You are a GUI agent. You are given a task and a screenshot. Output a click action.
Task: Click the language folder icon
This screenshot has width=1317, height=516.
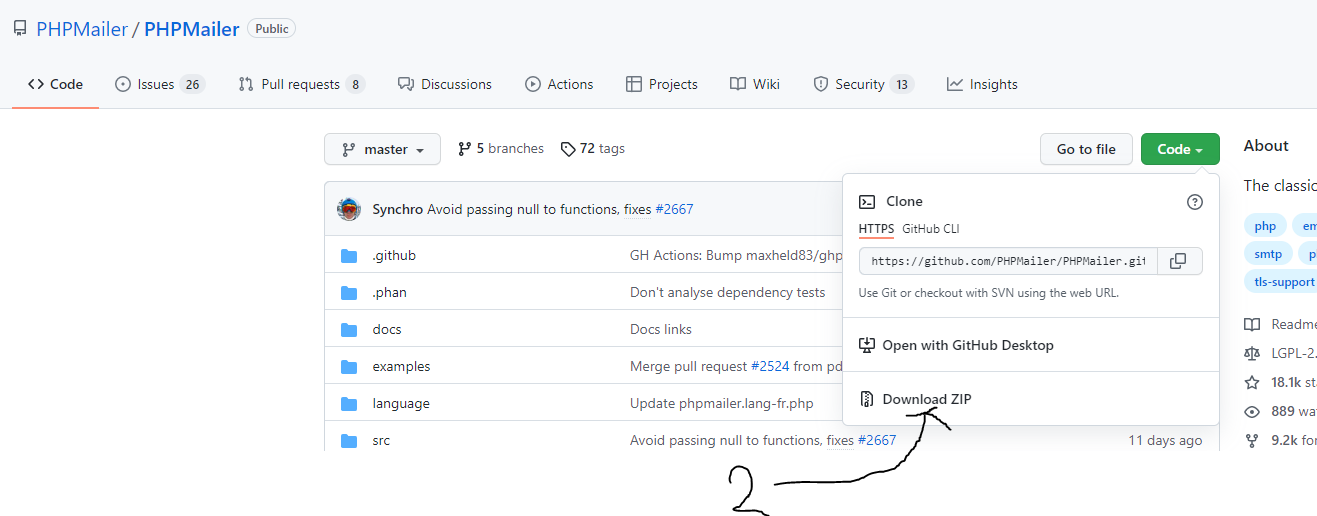349,403
